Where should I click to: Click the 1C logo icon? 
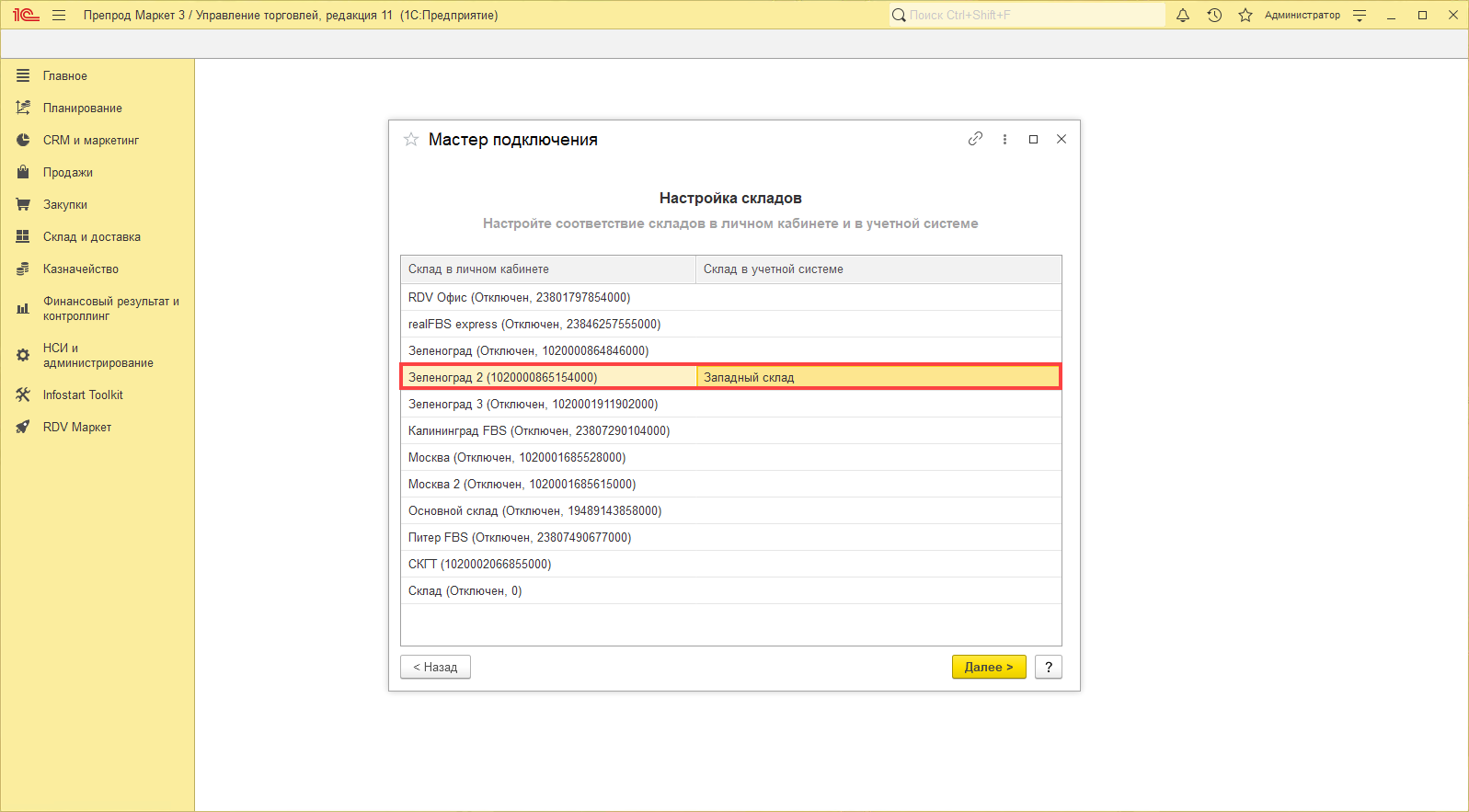pyautogui.click(x=26, y=15)
